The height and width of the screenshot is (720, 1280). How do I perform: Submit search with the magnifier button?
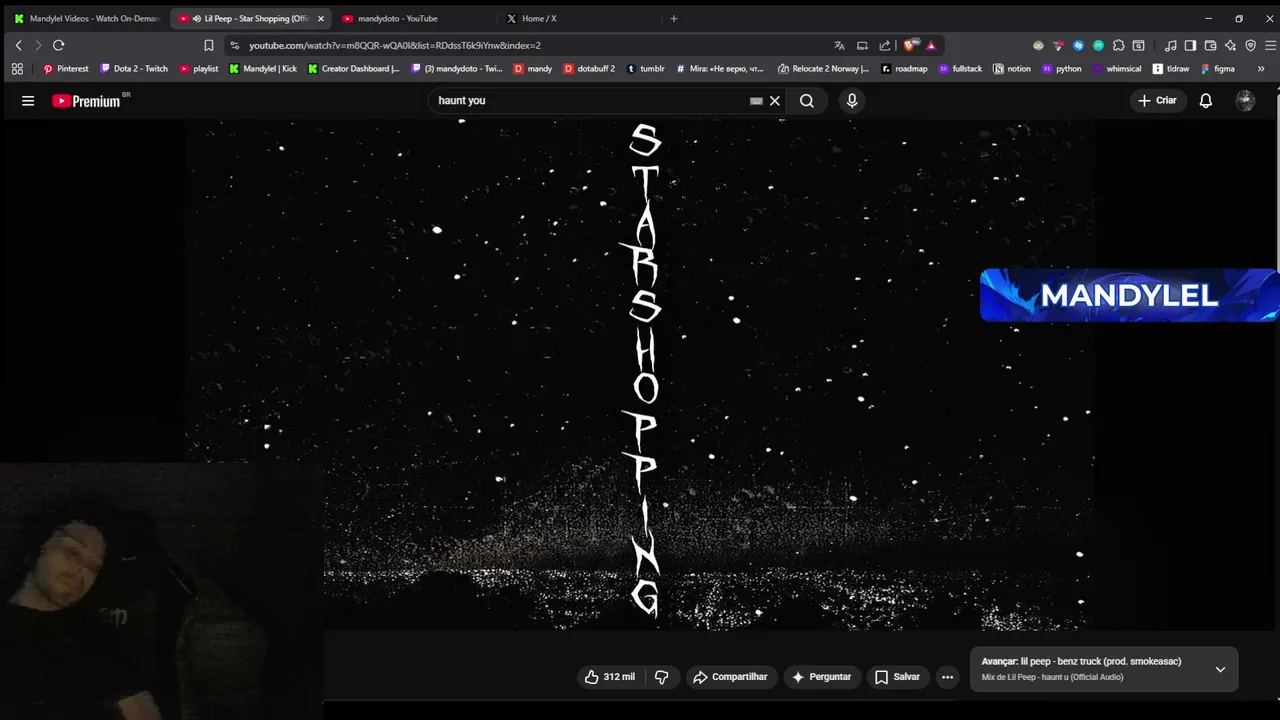[806, 101]
